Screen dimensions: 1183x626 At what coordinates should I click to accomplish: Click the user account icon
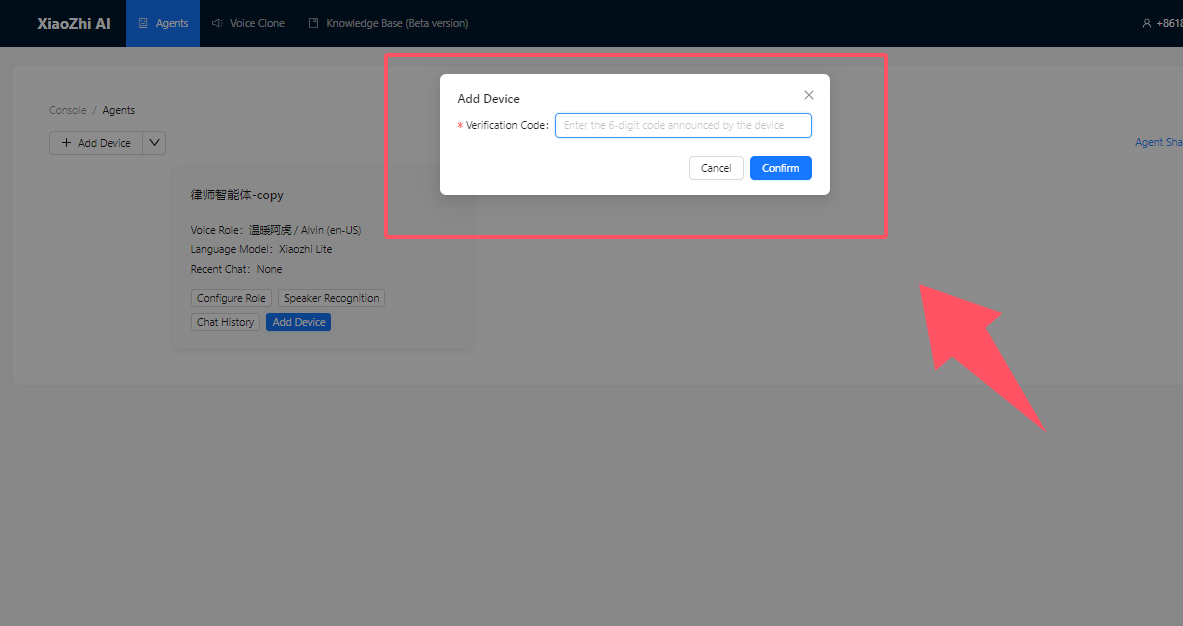1146,23
